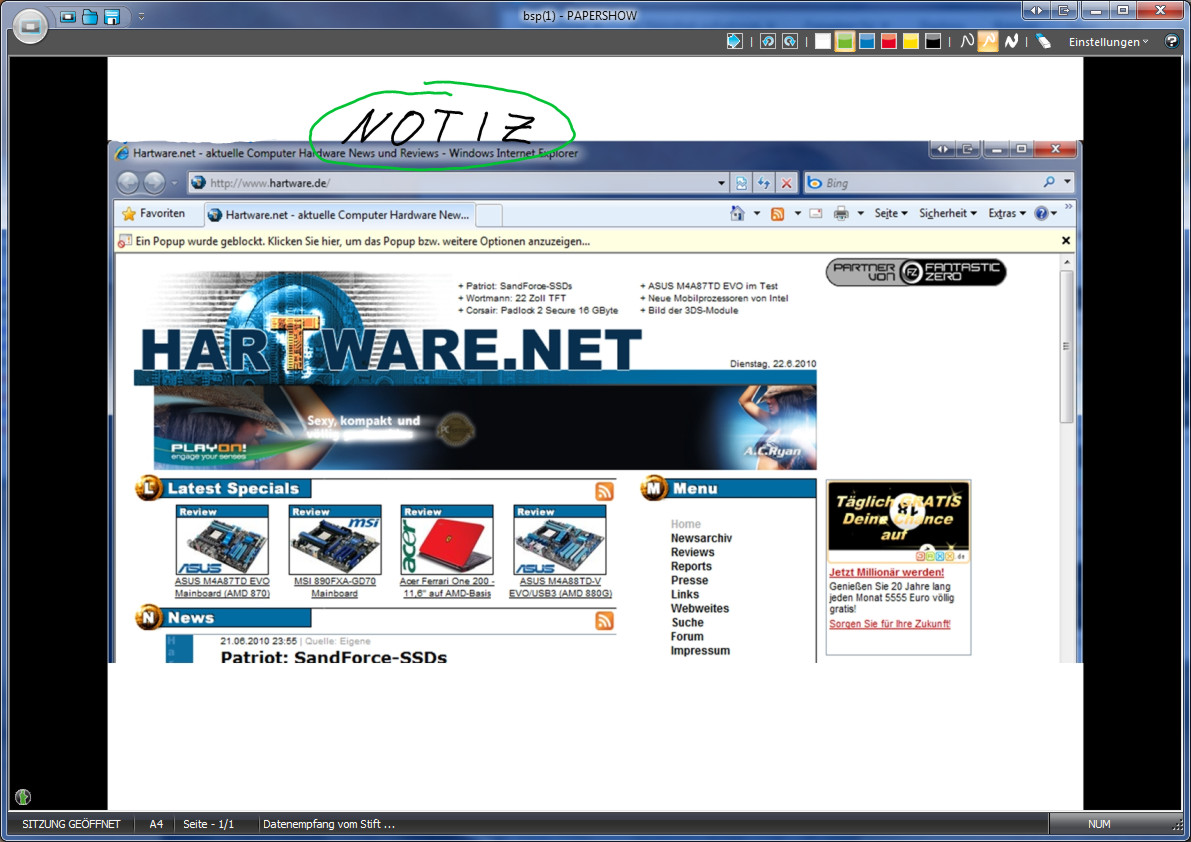Select the Hartware.net browser tab
This screenshot has height=842, width=1191.
click(340, 215)
